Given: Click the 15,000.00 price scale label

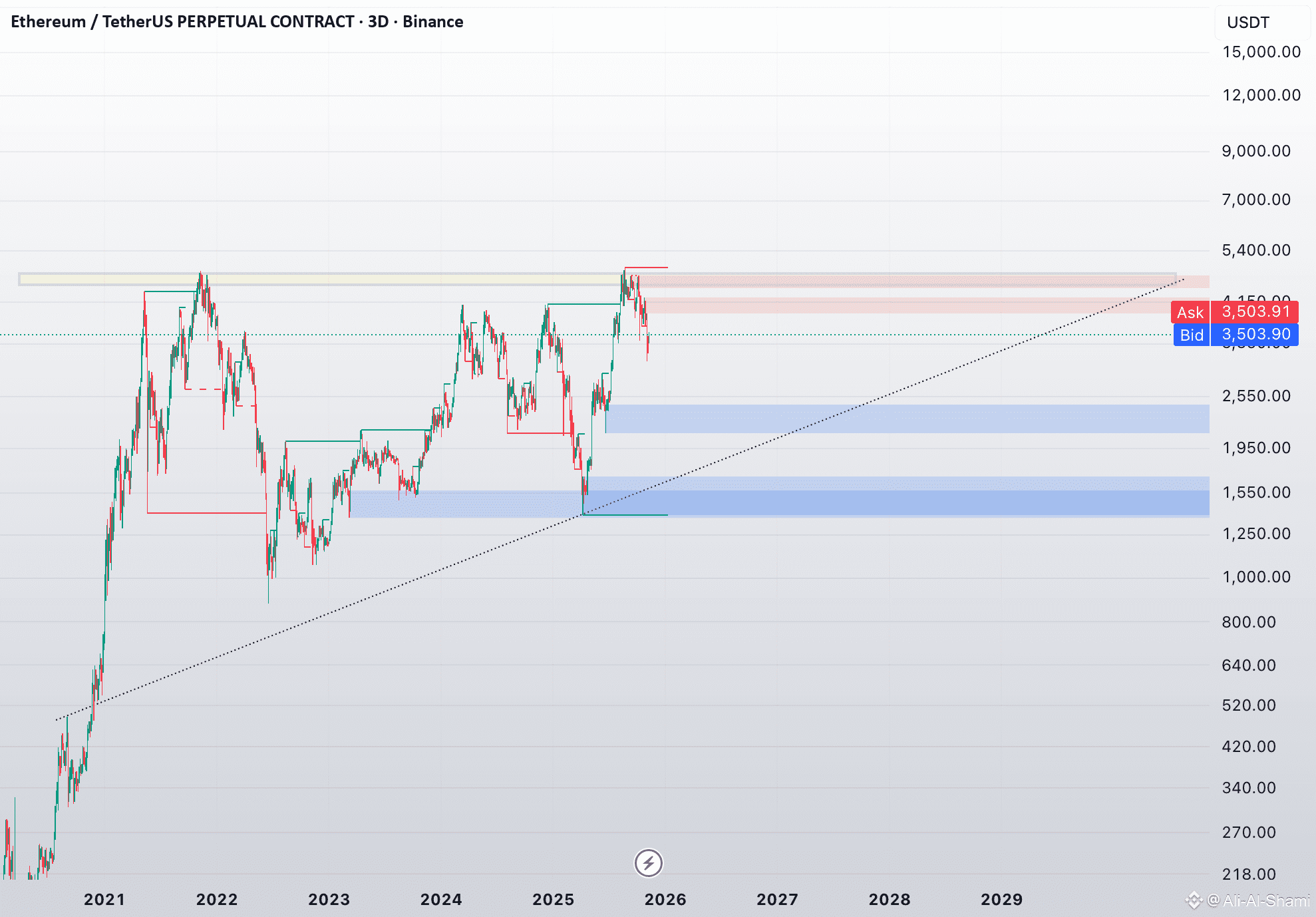Looking at the screenshot, I should (x=1261, y=52).
